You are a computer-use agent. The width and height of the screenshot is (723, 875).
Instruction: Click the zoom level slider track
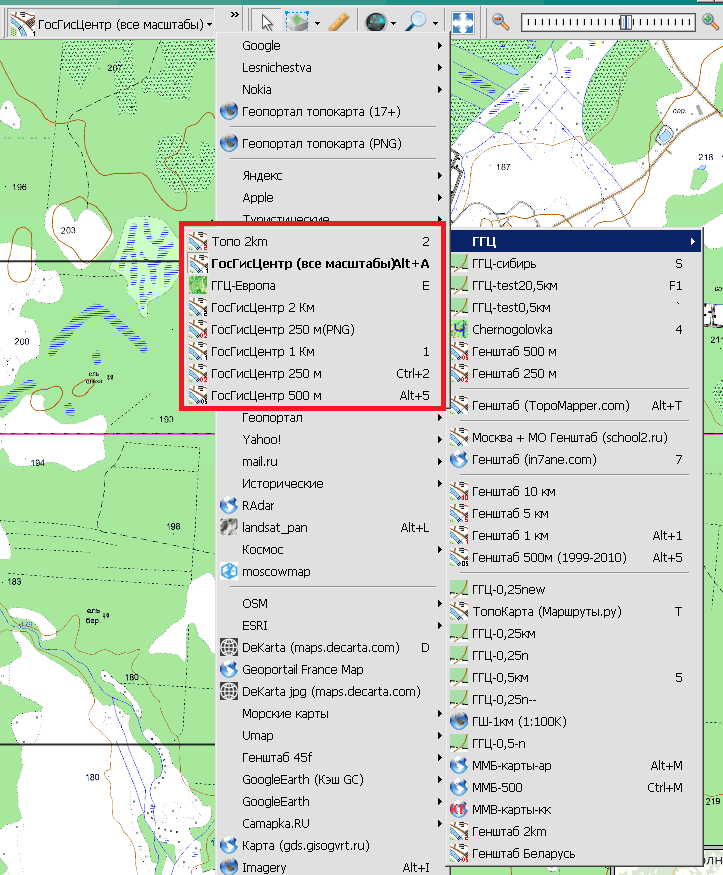(580, 21)
